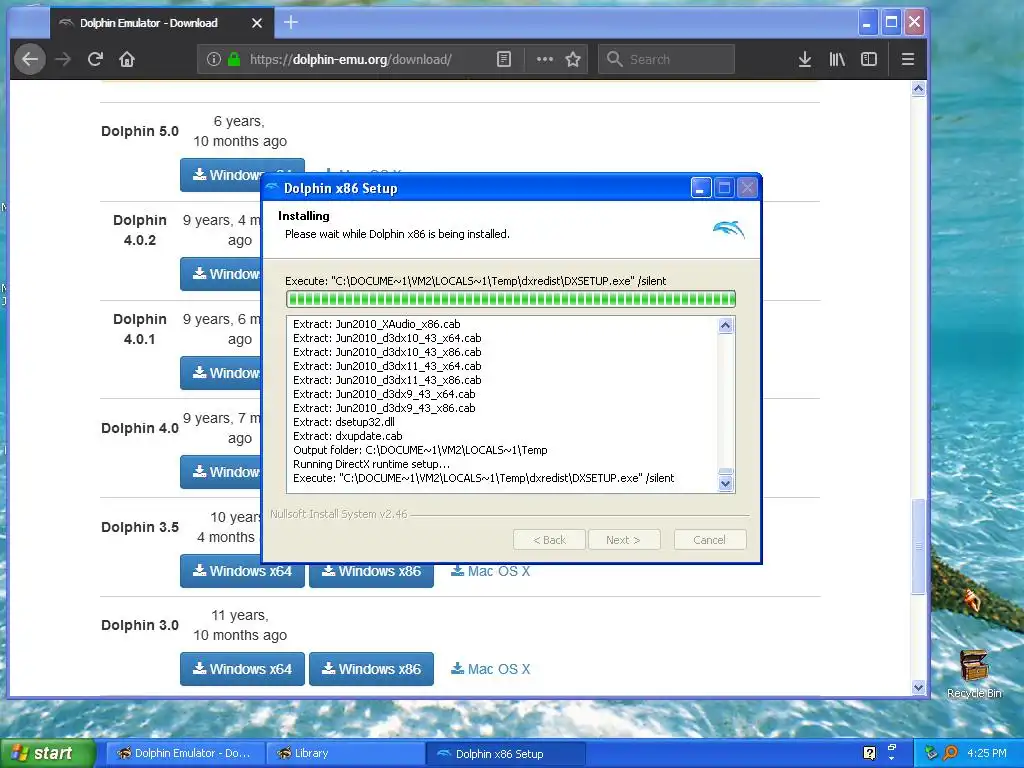Image resolution: width=1024 pixels, height=768 pixels.
Task: Click the Cancel button in Dolphin setup
Action: (x=709, y=540)
